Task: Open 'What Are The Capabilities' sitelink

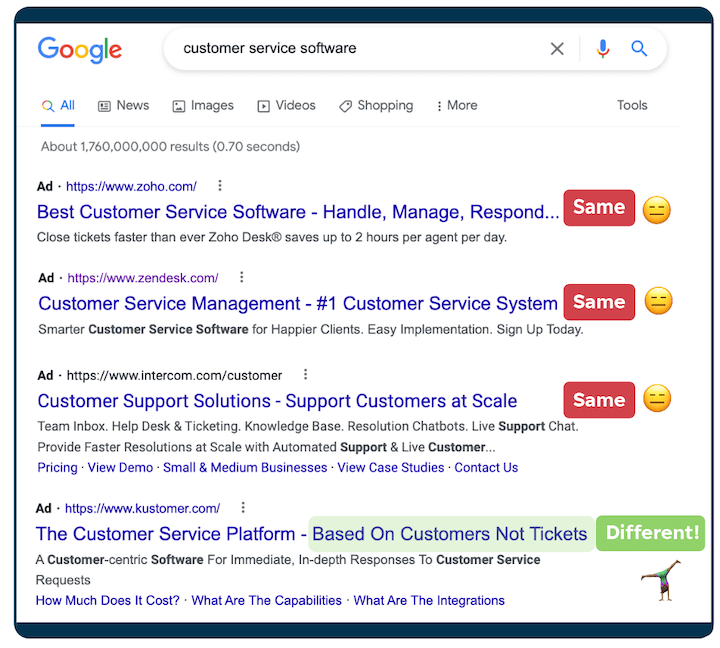Action: coord(267,600)
